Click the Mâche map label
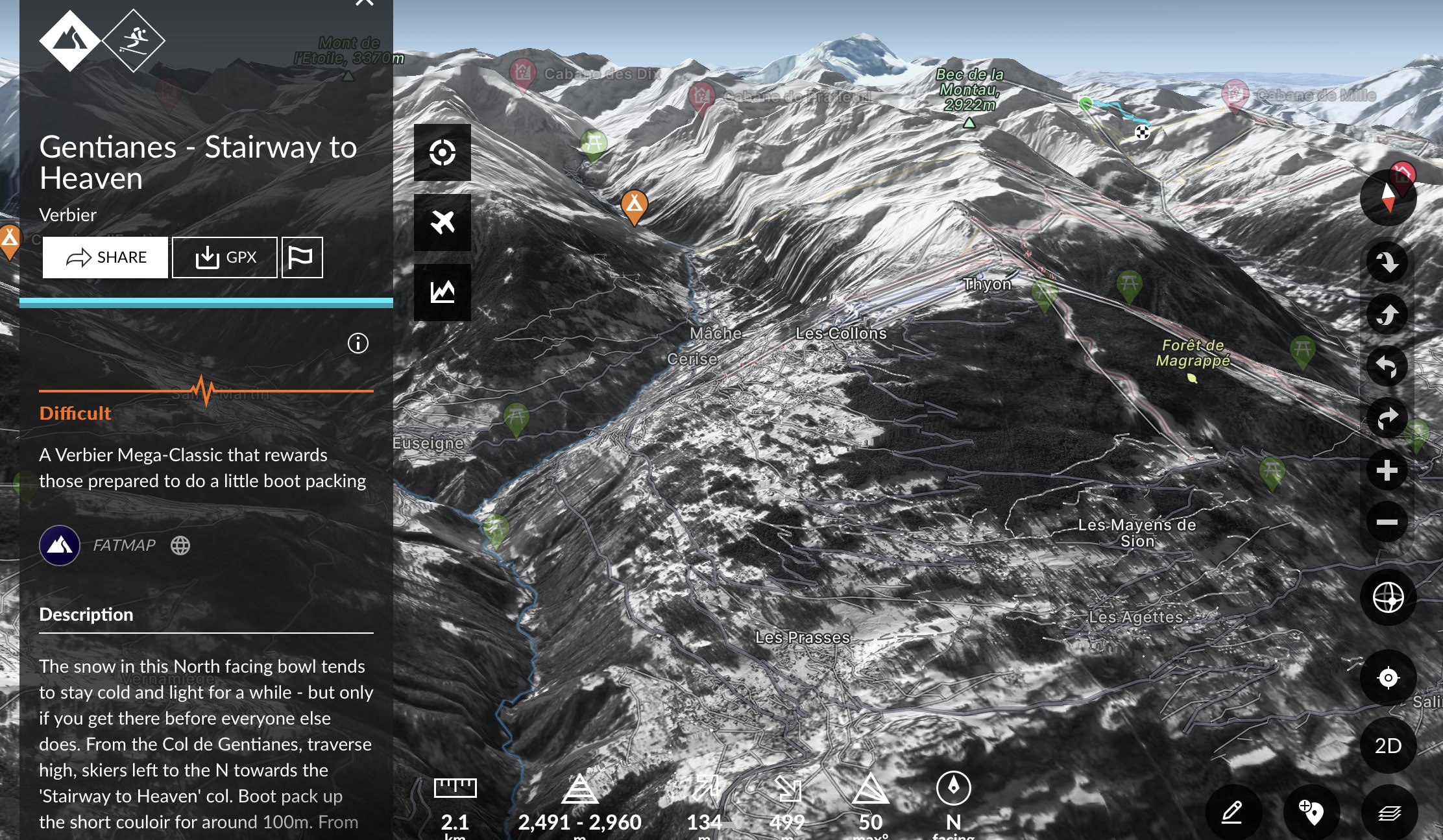1443x840 pixels. pos(716,333)
